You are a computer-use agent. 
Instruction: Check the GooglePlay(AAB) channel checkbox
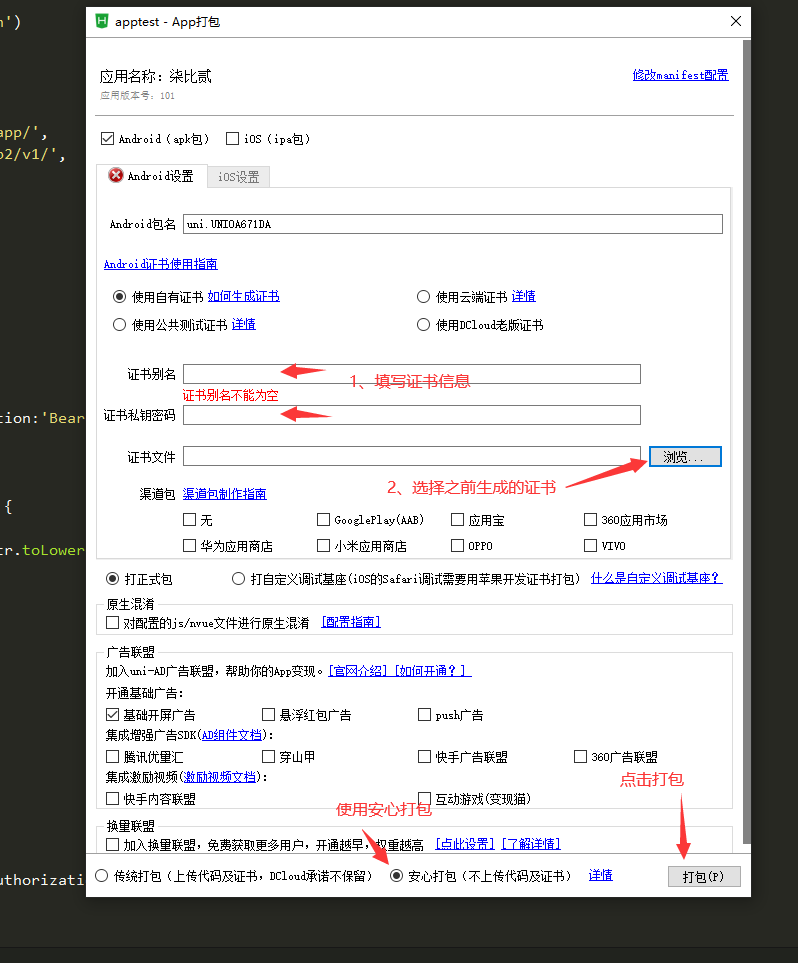click(x=324, y=520)
